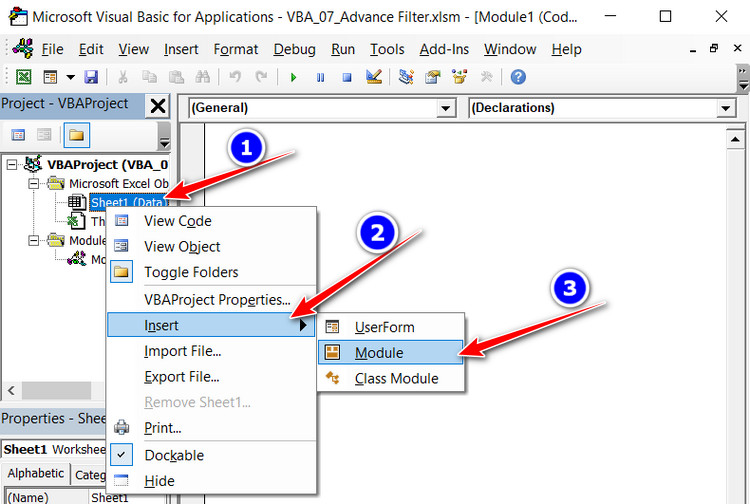The image size is (750, 504).
Task: Insert a Class Module from submenu
Action: 391,379
